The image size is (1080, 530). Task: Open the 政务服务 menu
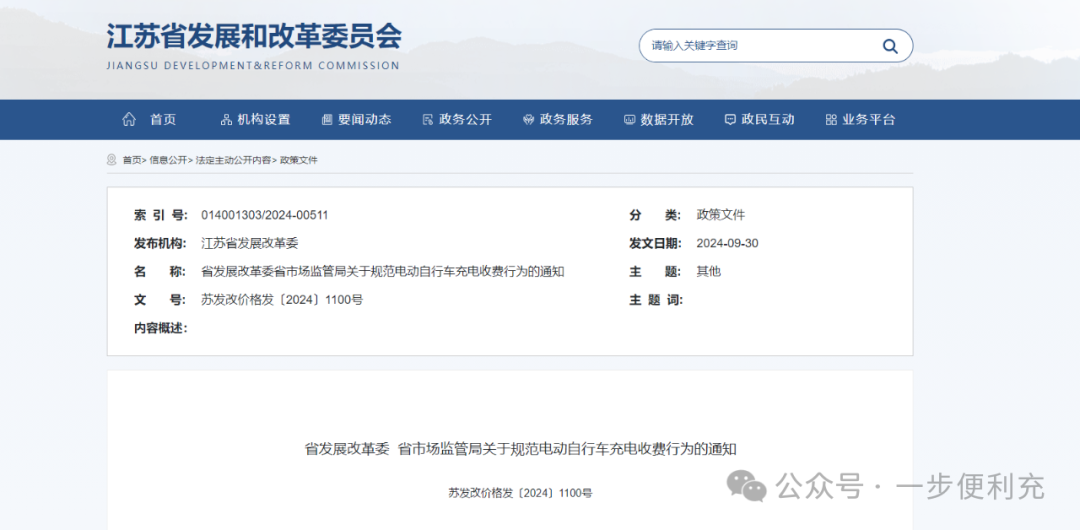[566, 119]
